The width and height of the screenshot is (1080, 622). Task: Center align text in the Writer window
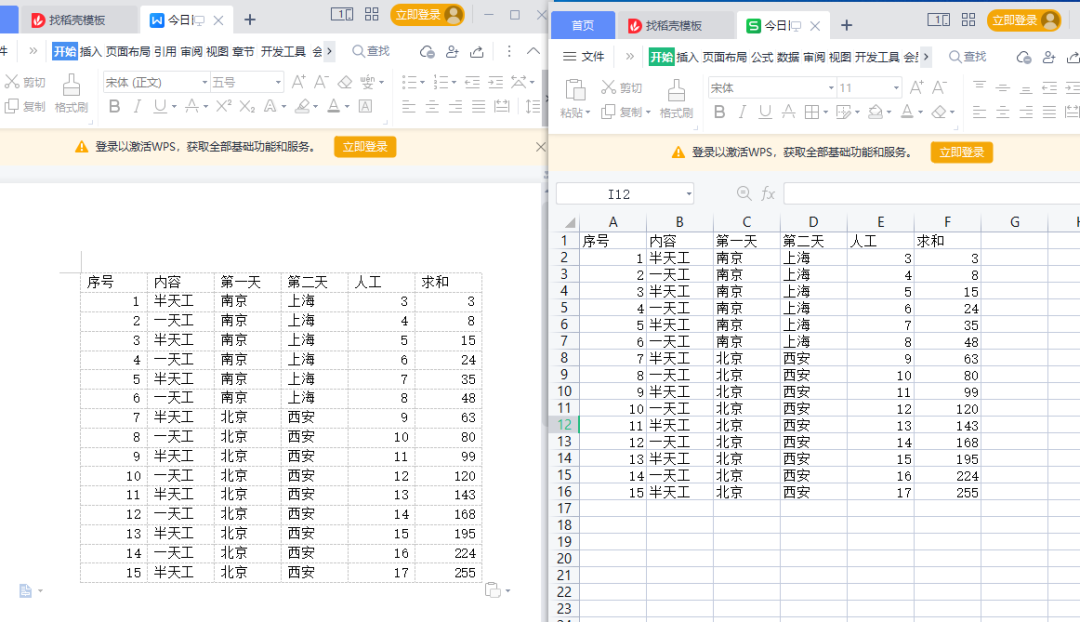coord(433,107)
